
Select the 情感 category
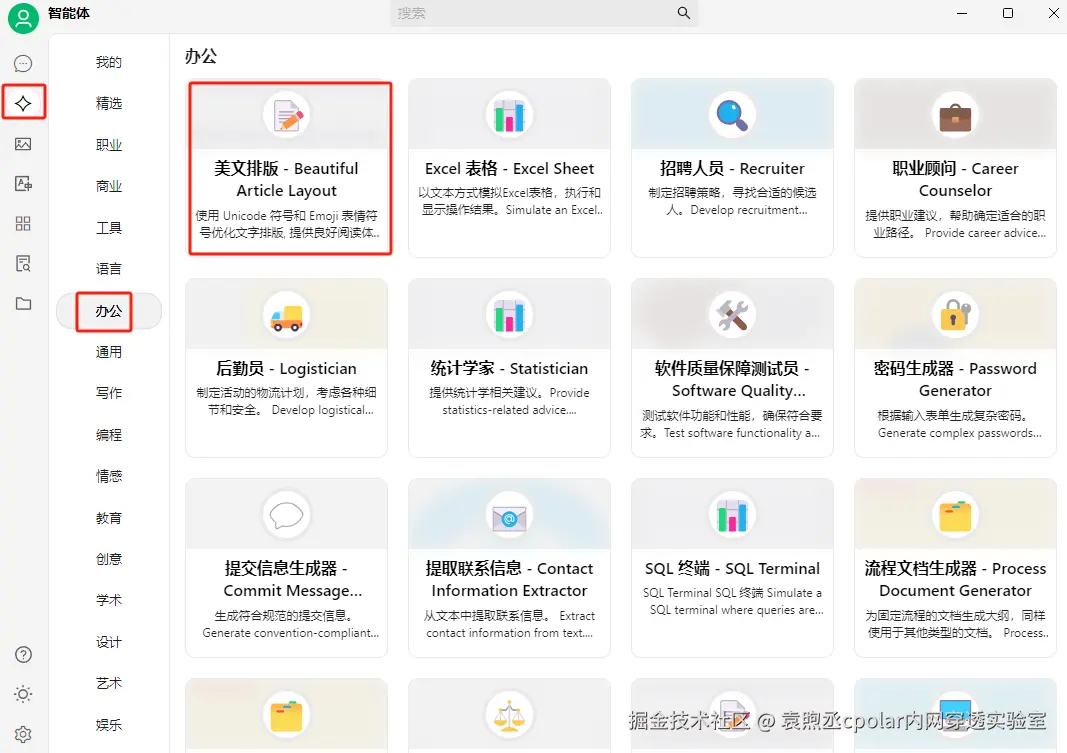pyautogui.click(x=109, y=476)
